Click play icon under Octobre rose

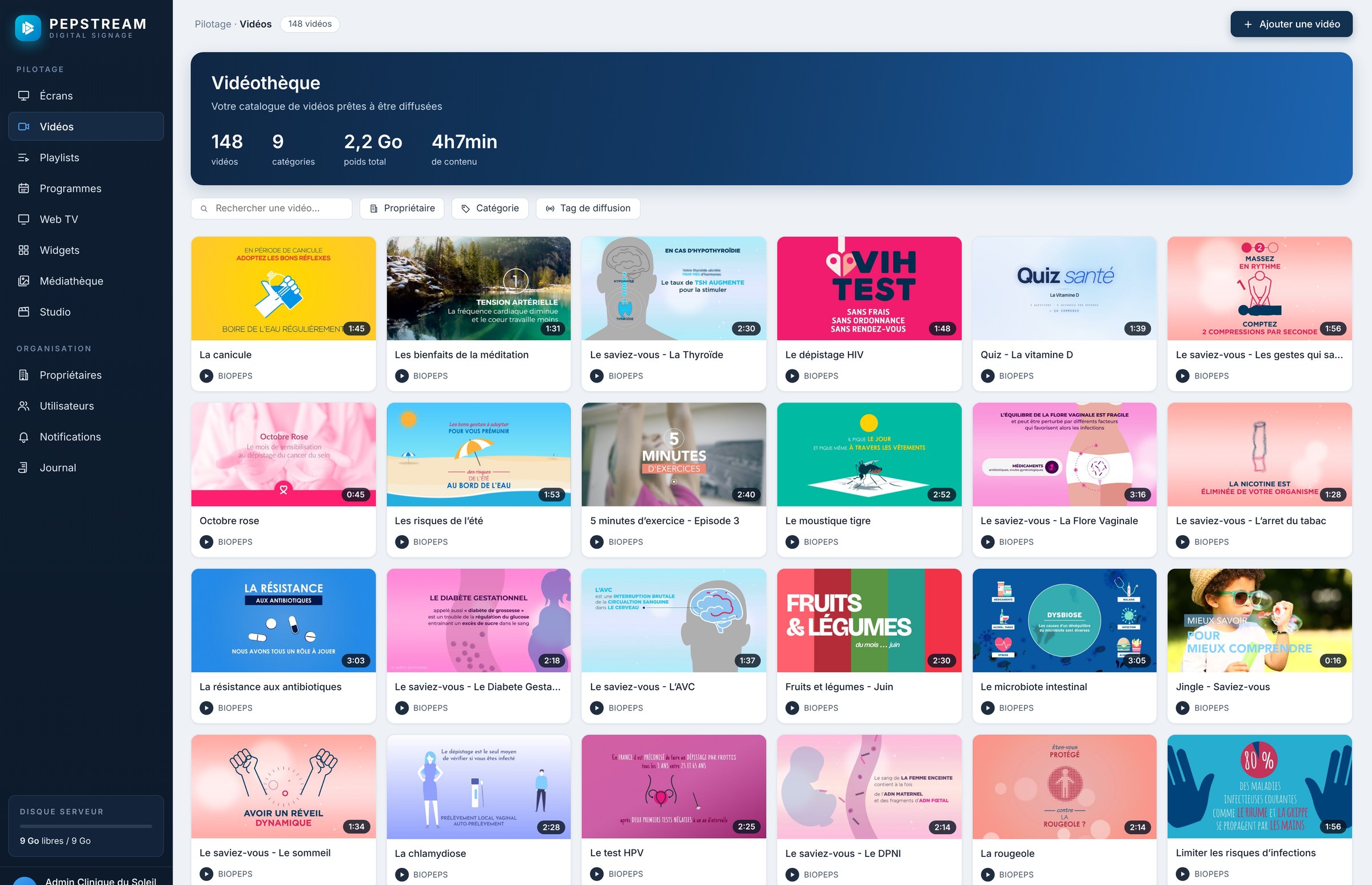(206, 542)
